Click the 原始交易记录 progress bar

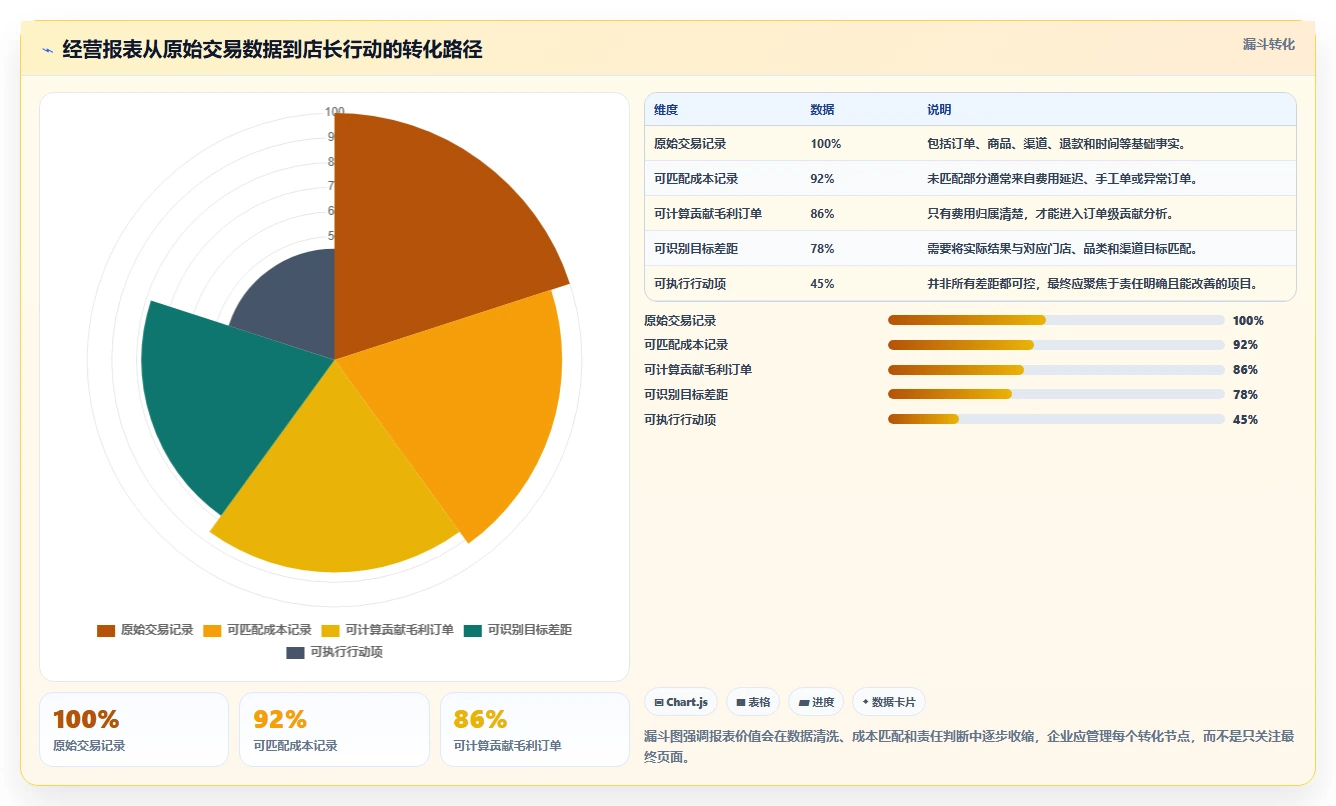[1056, 320]
